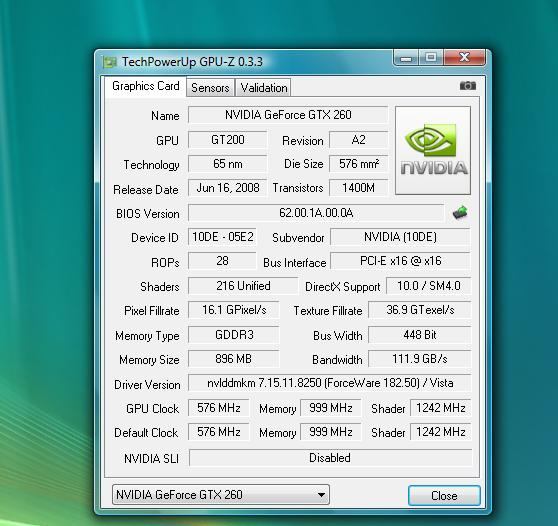Click the 'Driver Version' label
Image resolution: width=558 pixels, height=526 pixels.
point(147,385)
